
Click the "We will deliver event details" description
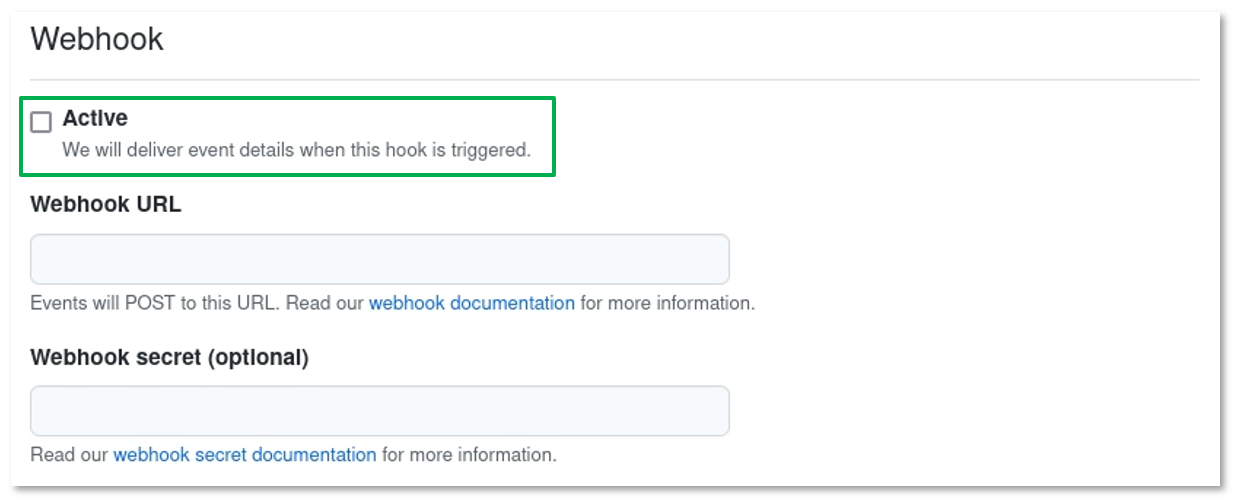click(x=296, y=150)
